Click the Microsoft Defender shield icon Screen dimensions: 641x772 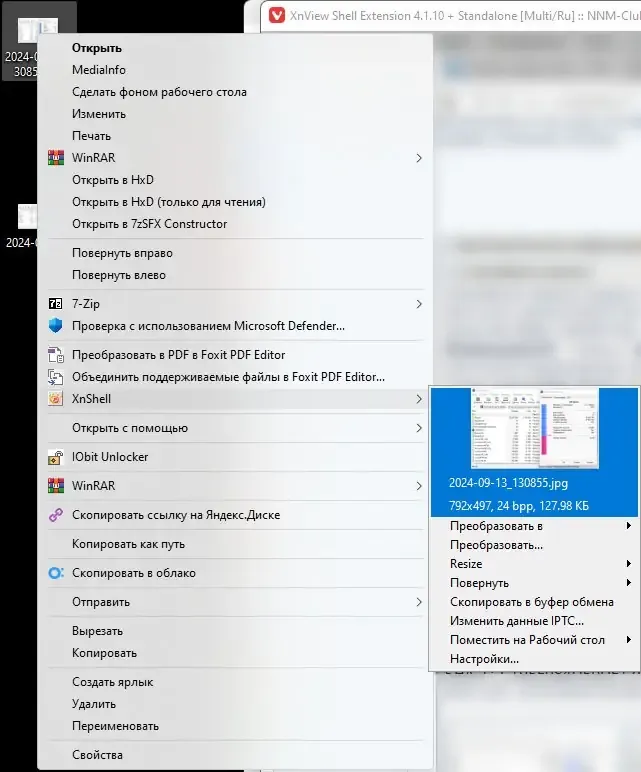click(x=56, y=325)
